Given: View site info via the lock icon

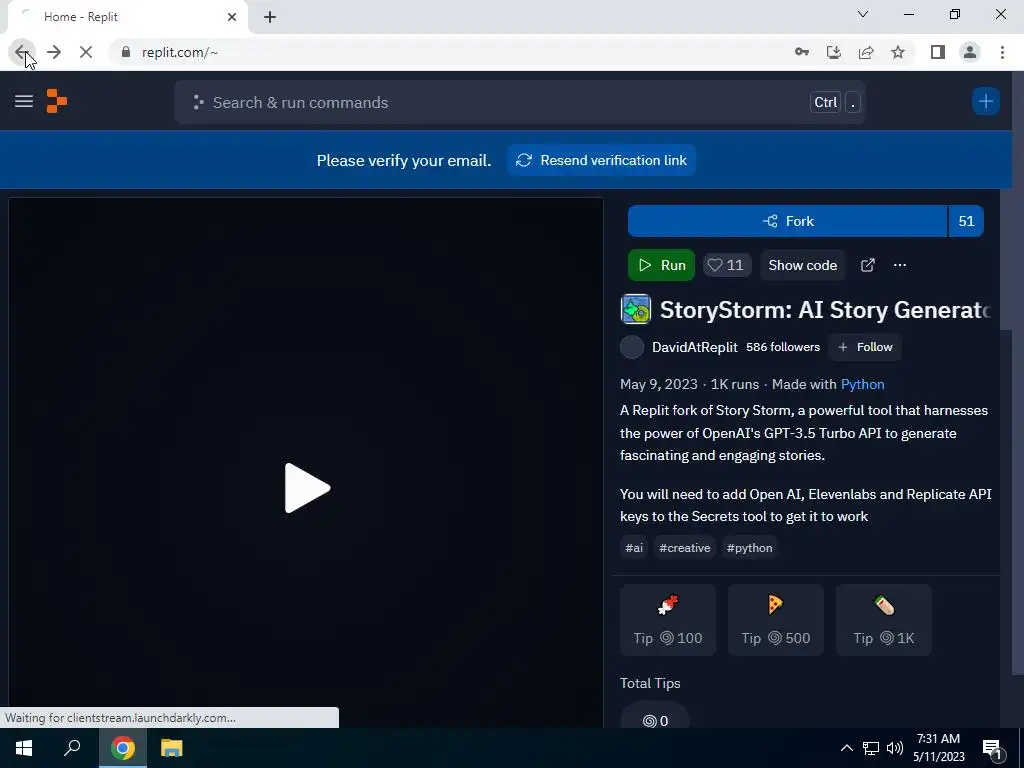Looking at the screenshot, I should [x=126, y=52].
